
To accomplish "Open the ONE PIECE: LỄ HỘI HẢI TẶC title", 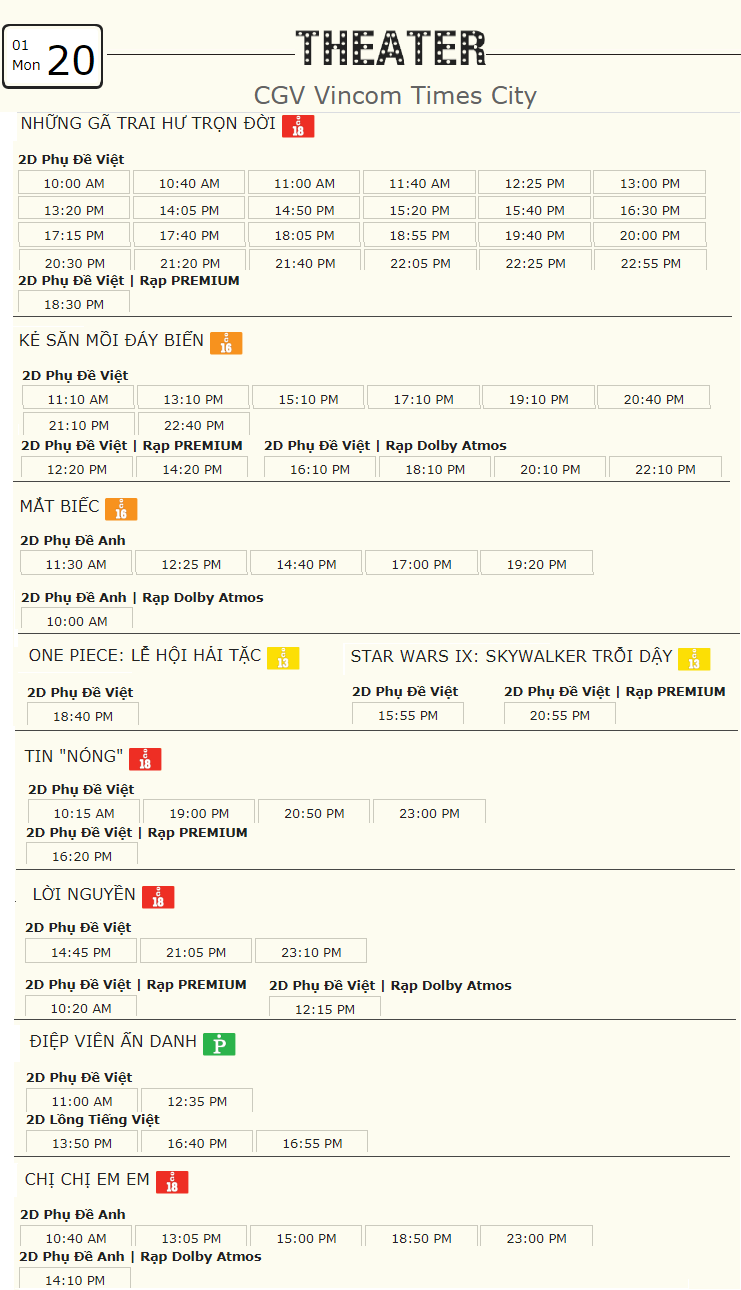I will click(145, 656).
